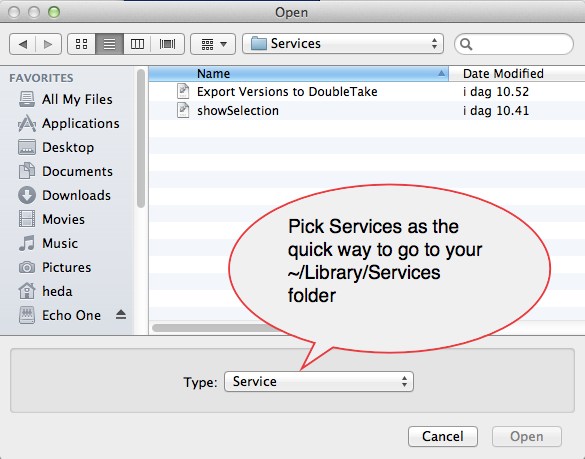Switch to Cover Flow view

[168, 44]
